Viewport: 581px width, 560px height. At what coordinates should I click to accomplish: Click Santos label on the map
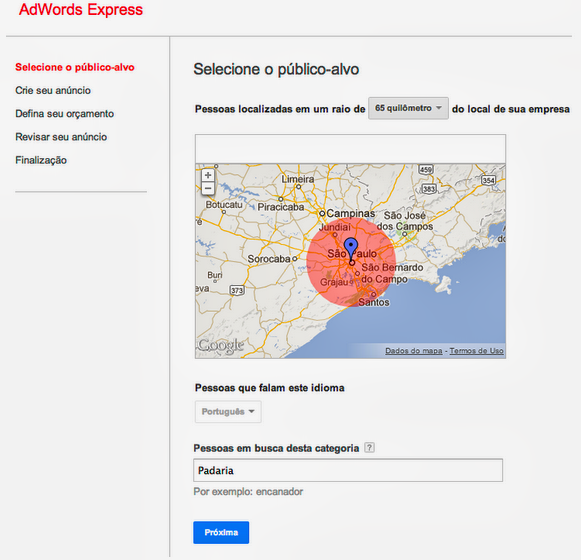(374, 302)
